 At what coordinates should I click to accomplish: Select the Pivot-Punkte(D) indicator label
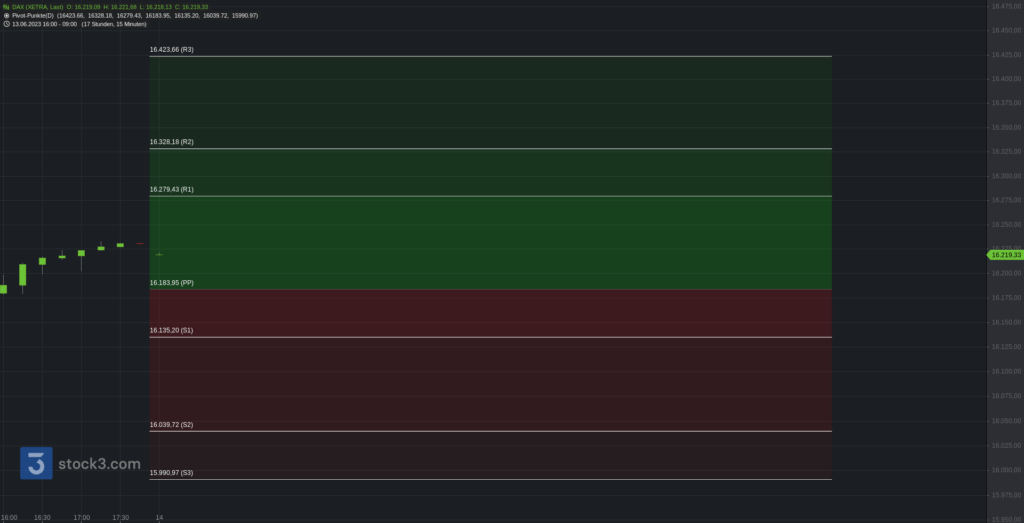pyautogui.click(x=33, y=15)
